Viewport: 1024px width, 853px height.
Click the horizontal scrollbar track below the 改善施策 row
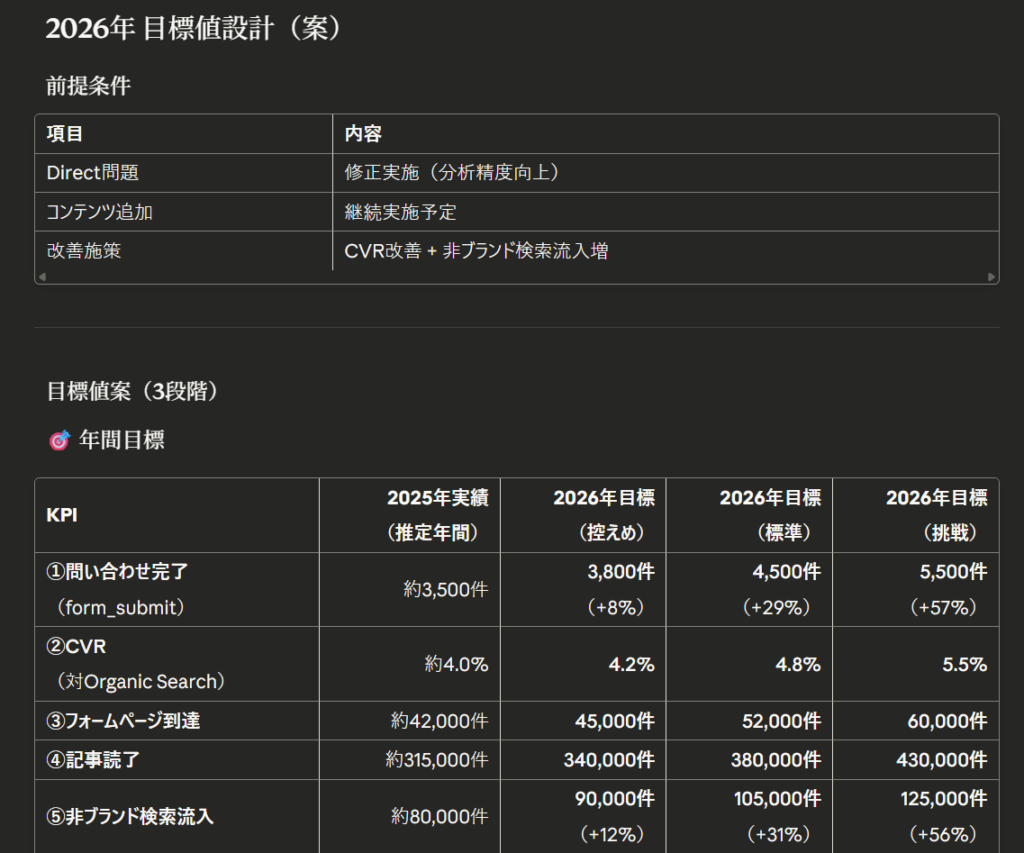click(x=516, y=277)
